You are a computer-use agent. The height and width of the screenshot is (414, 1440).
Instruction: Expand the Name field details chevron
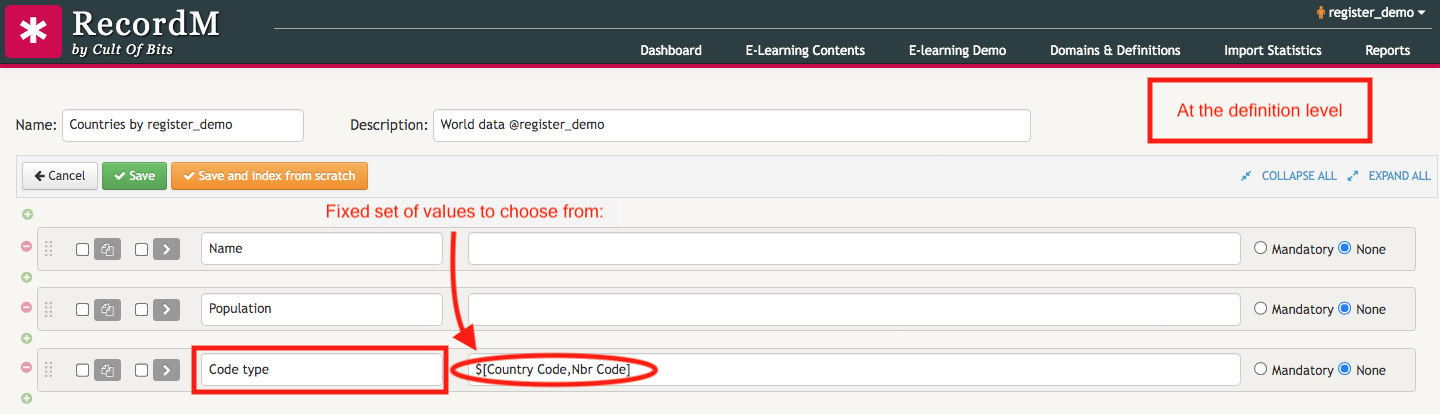167,249
